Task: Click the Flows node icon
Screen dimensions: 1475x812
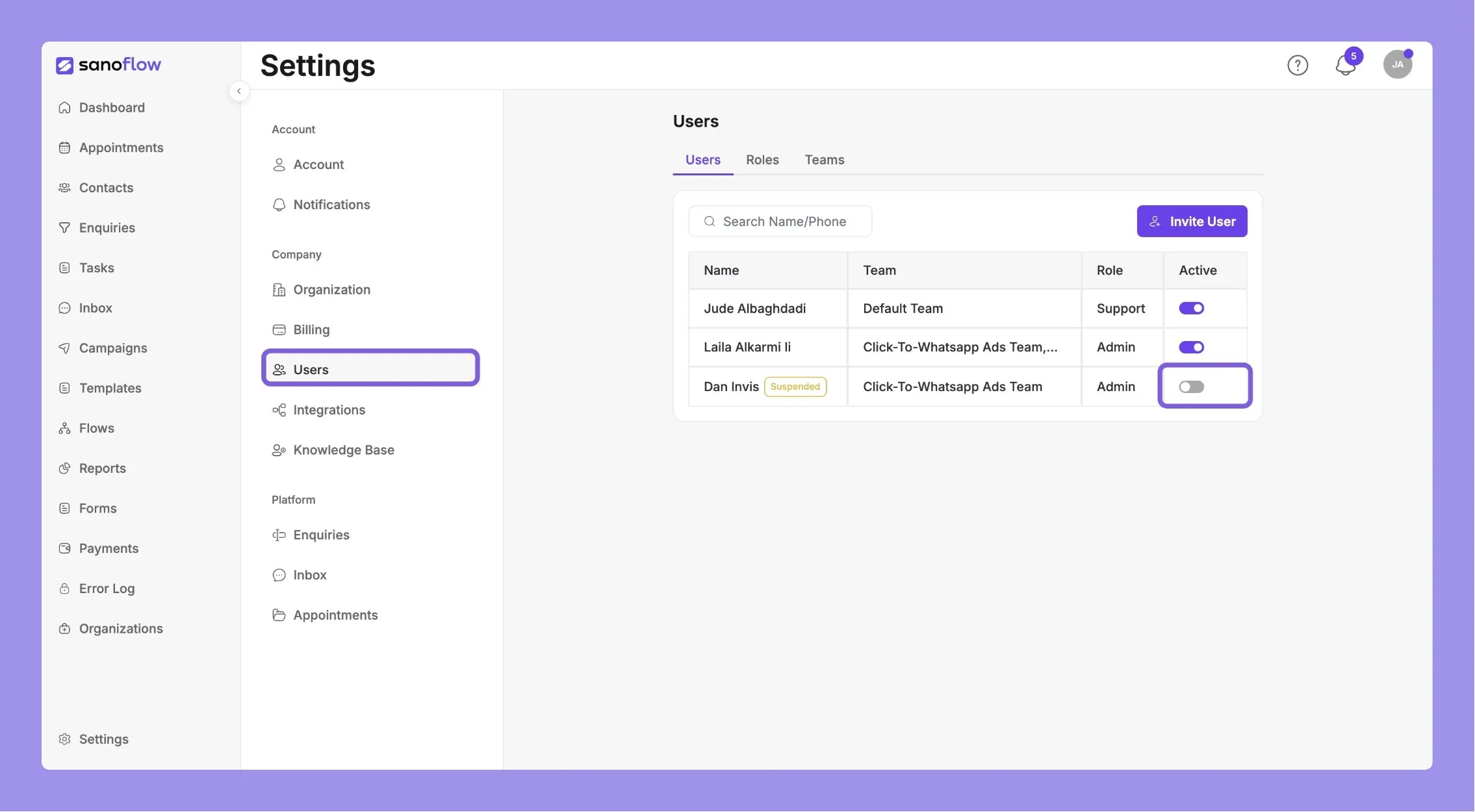Action: 64,429
